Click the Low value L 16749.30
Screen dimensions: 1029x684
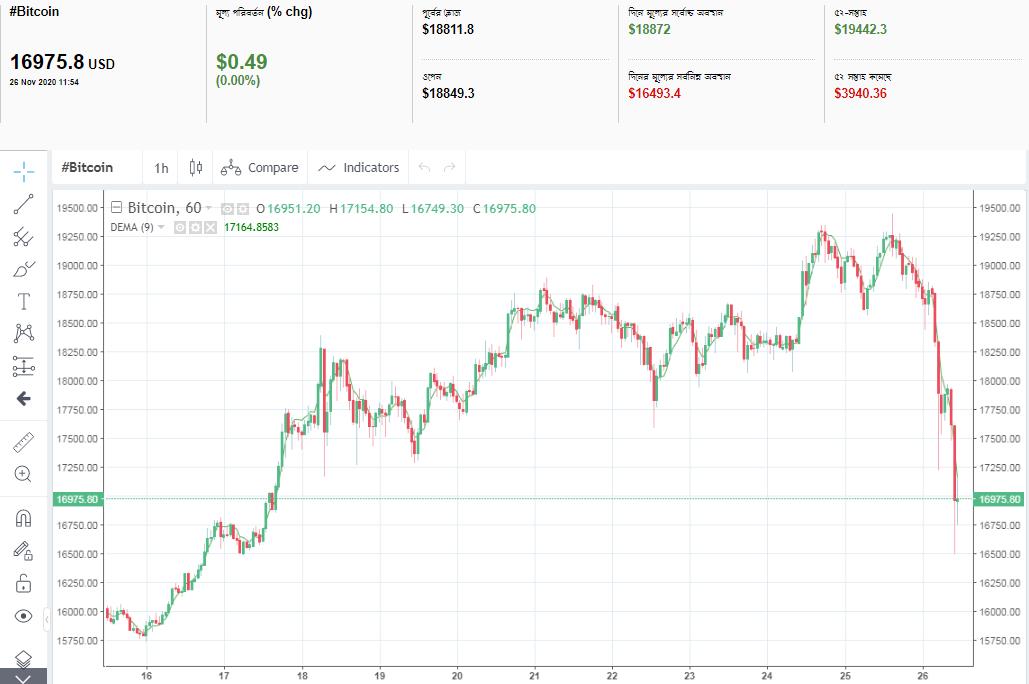(x=432, y=209)
